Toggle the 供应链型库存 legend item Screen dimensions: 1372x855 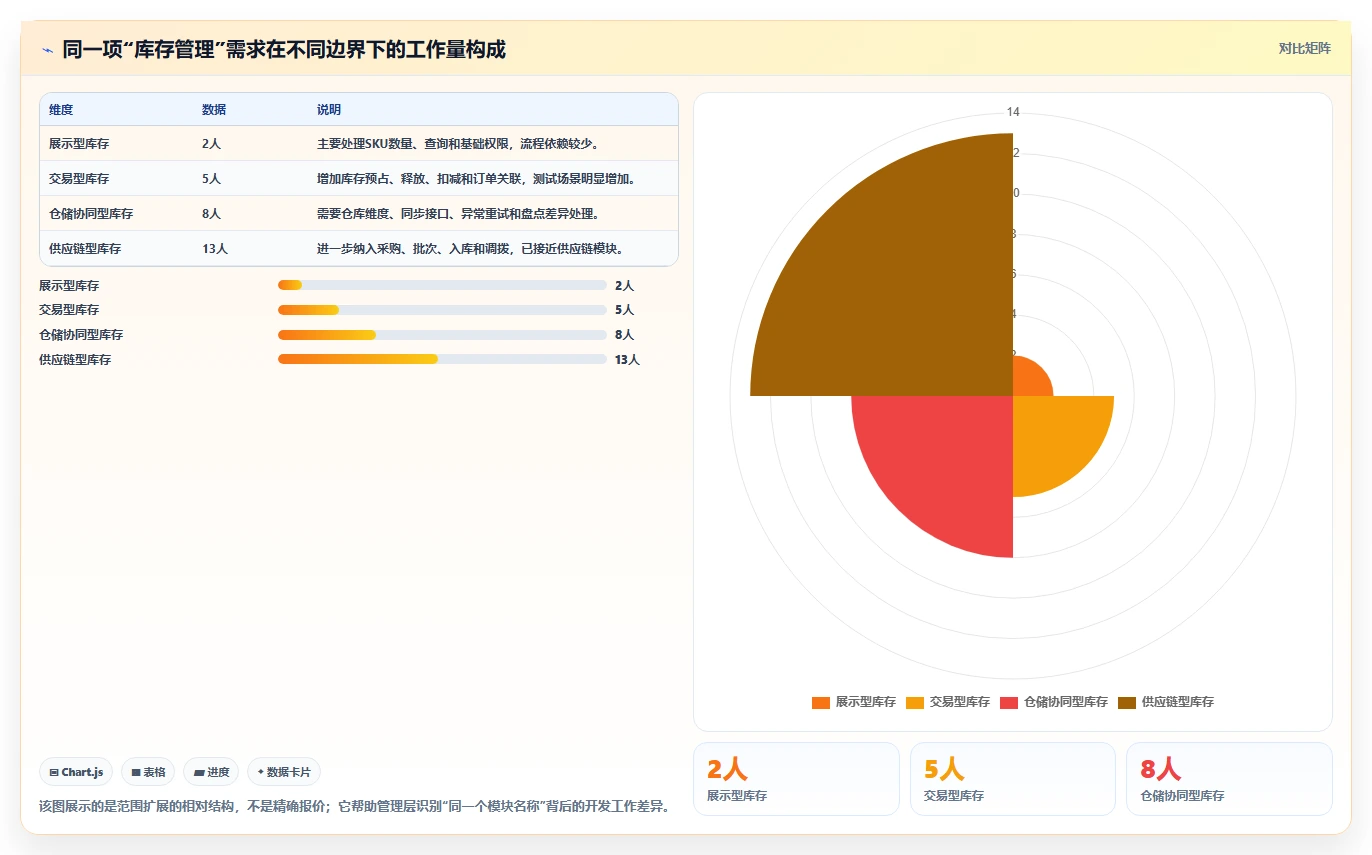(x=1165, y=702)
